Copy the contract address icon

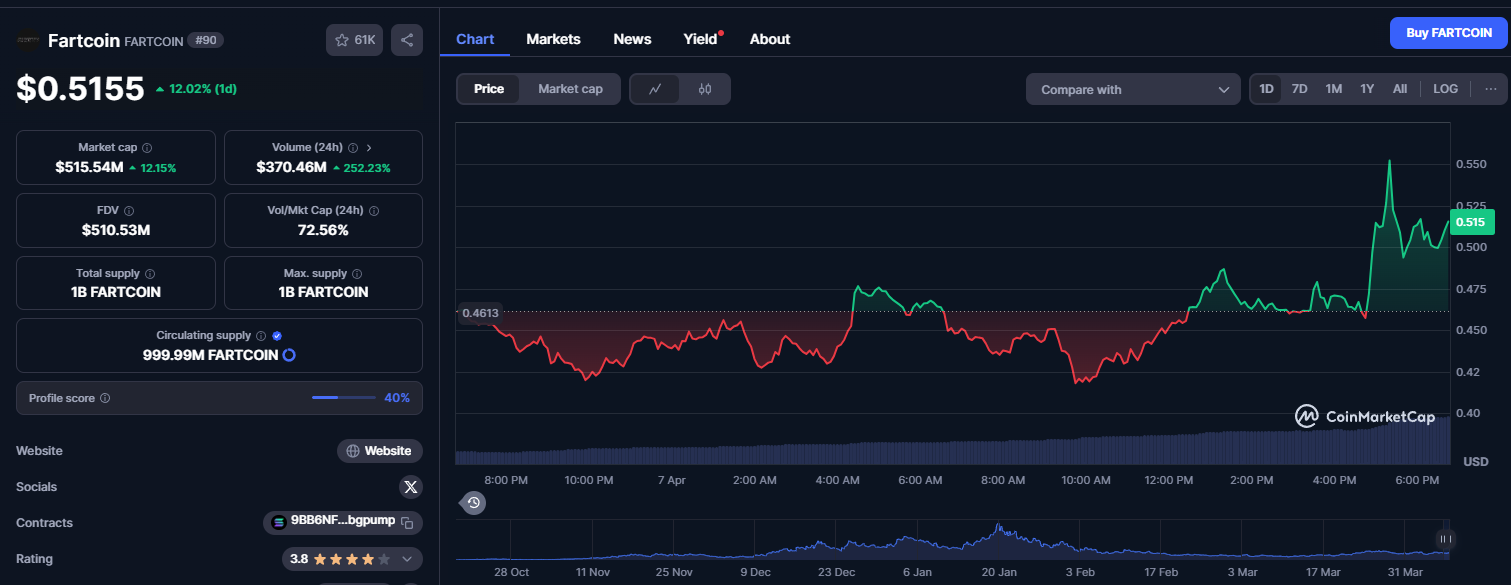(x=407, y=523)
